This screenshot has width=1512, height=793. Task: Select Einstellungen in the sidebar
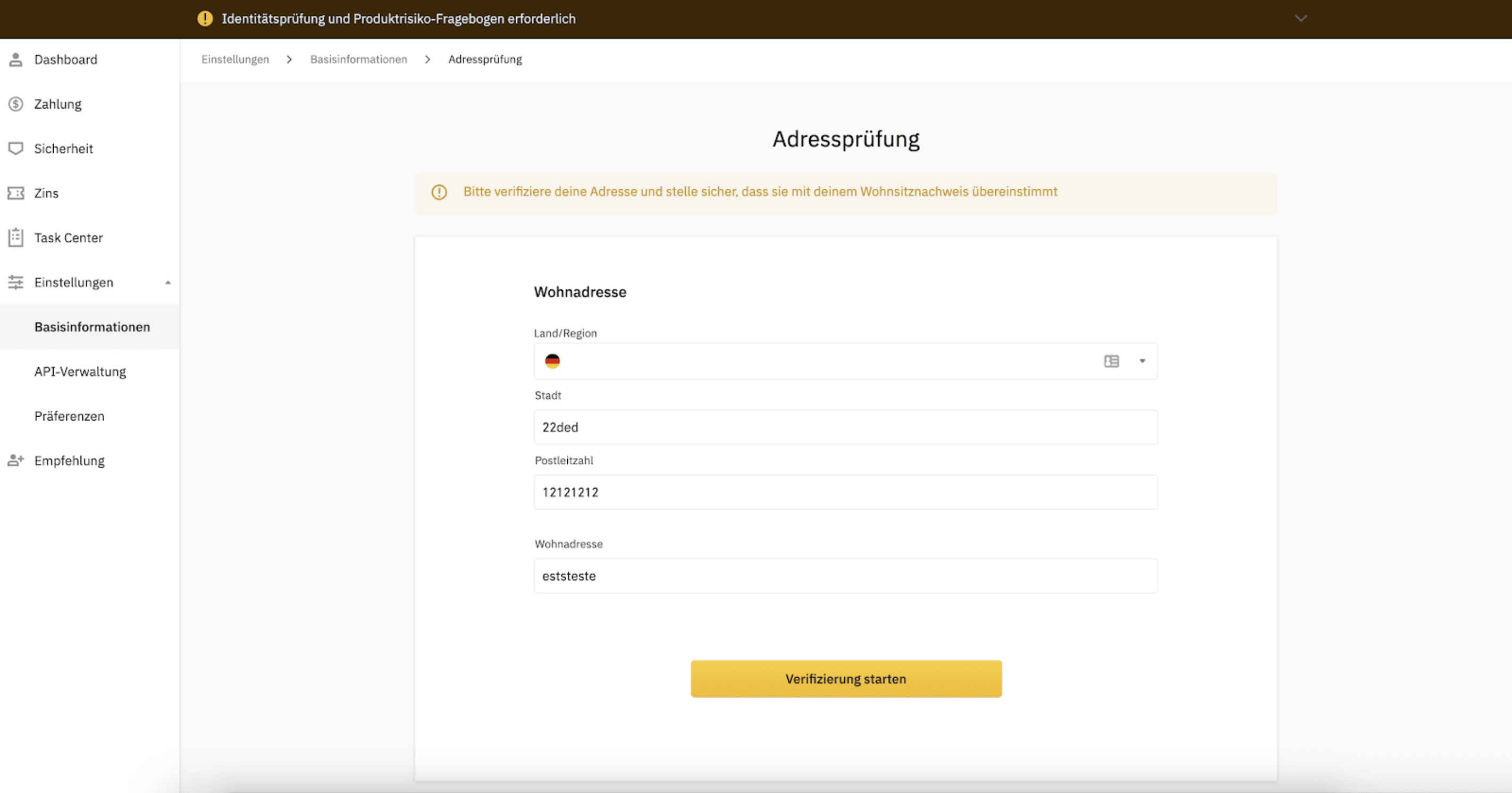89,282
